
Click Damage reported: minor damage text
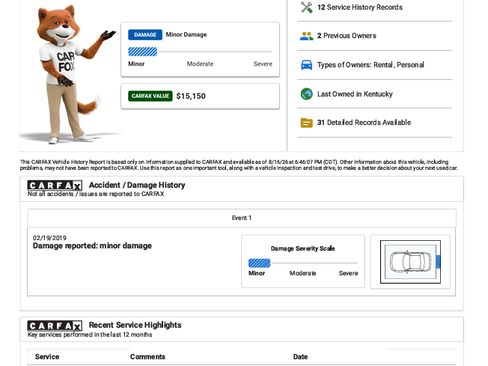[x=92, y=246]
